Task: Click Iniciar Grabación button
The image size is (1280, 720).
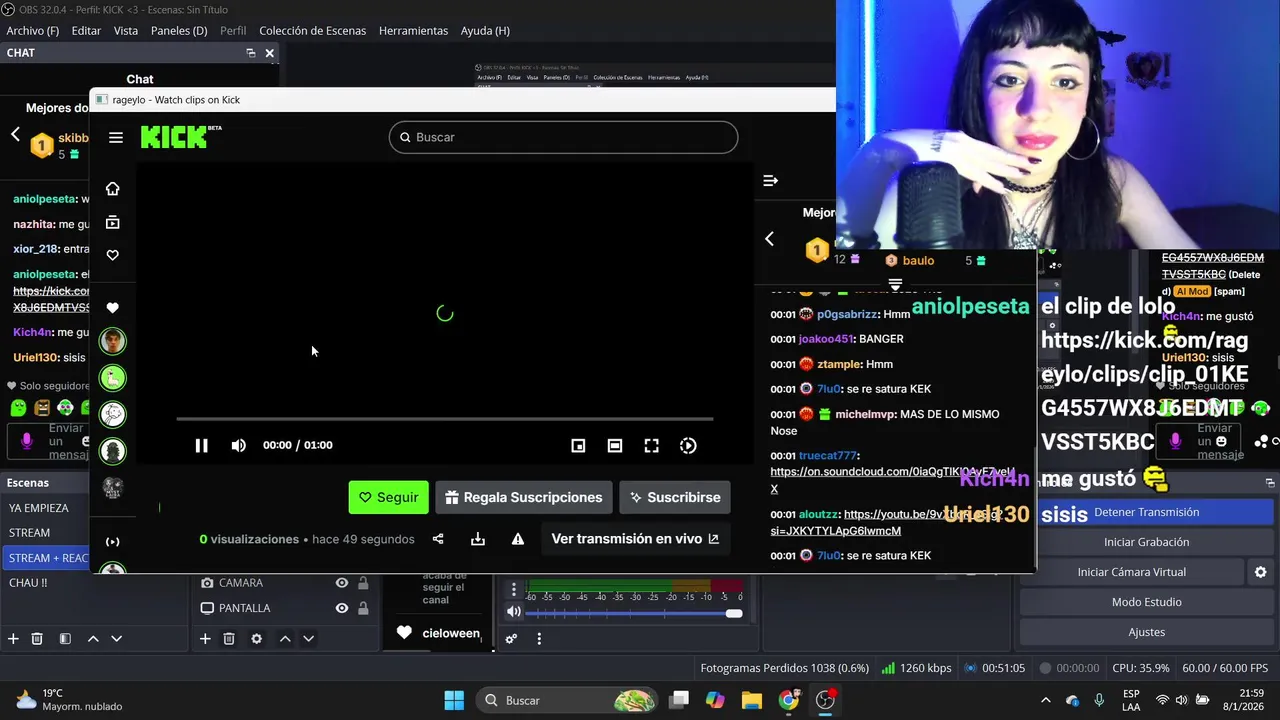Action: [1146, 542]
